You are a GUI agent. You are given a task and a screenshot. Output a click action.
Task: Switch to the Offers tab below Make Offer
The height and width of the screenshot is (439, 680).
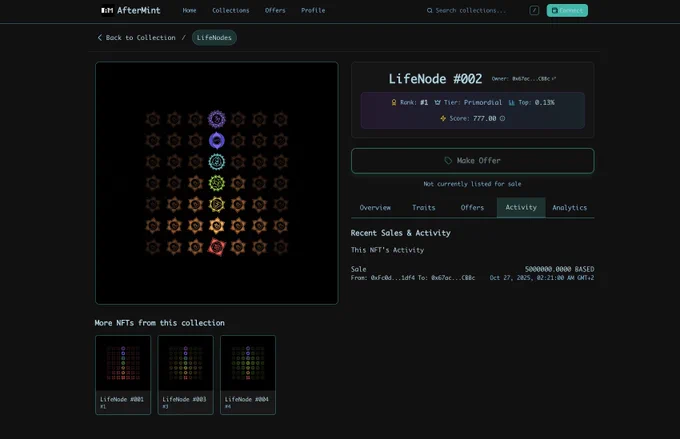tap(472, 208)
